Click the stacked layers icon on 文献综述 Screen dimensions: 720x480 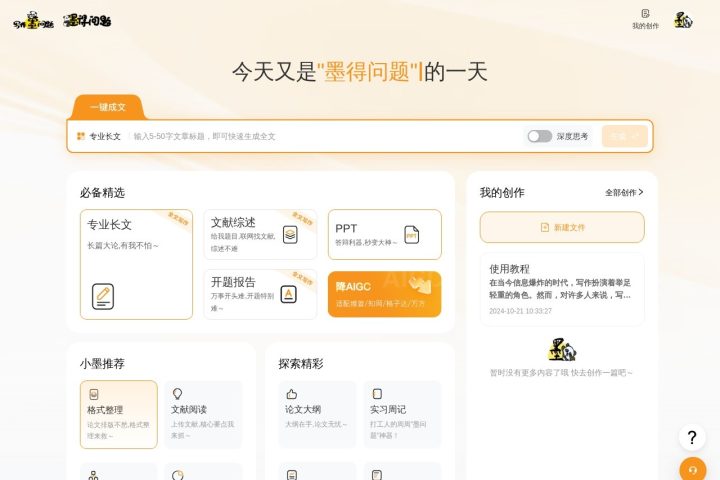coord(290,235)
